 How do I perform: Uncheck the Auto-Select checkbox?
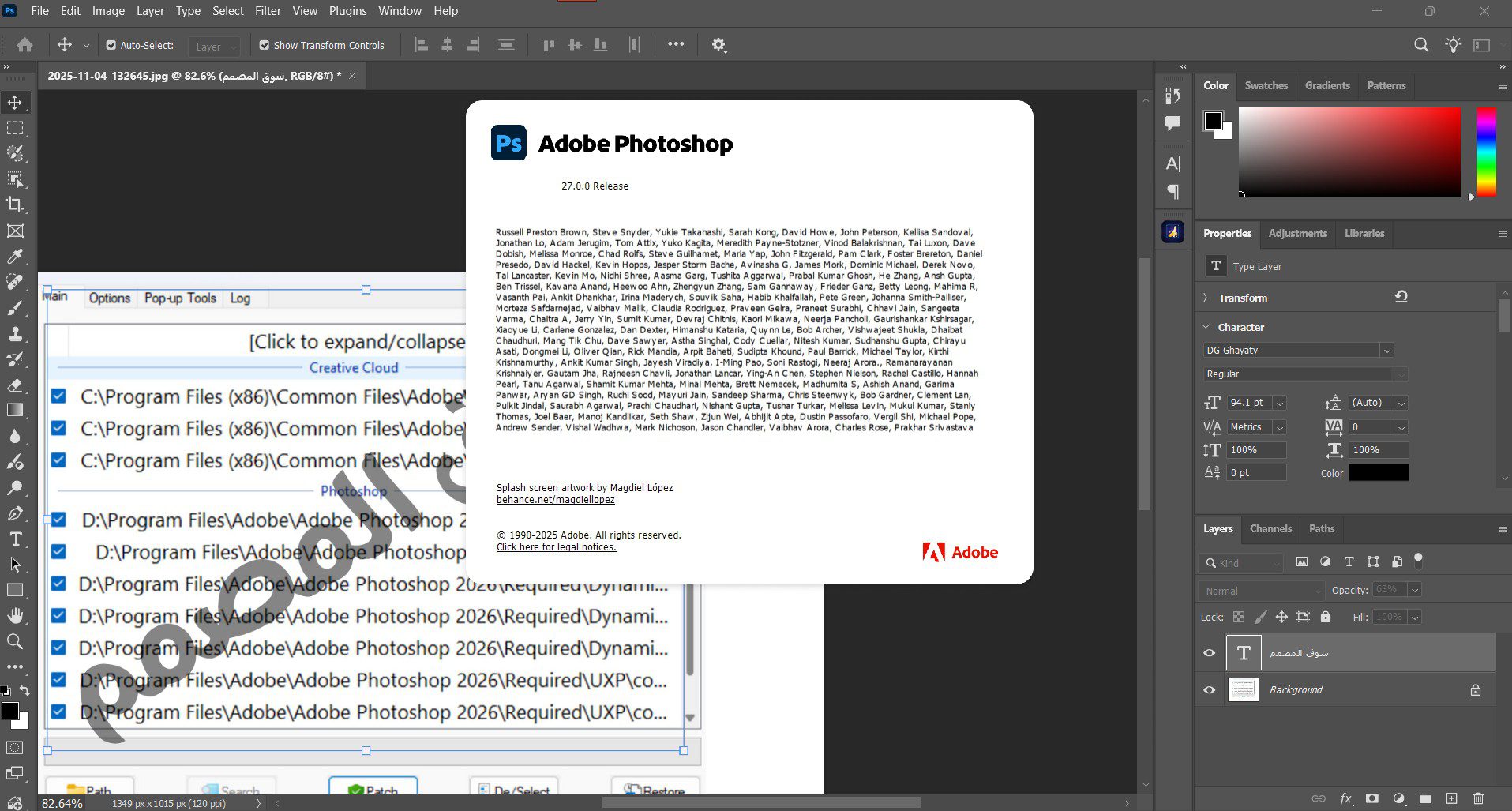tap(111, 46)
